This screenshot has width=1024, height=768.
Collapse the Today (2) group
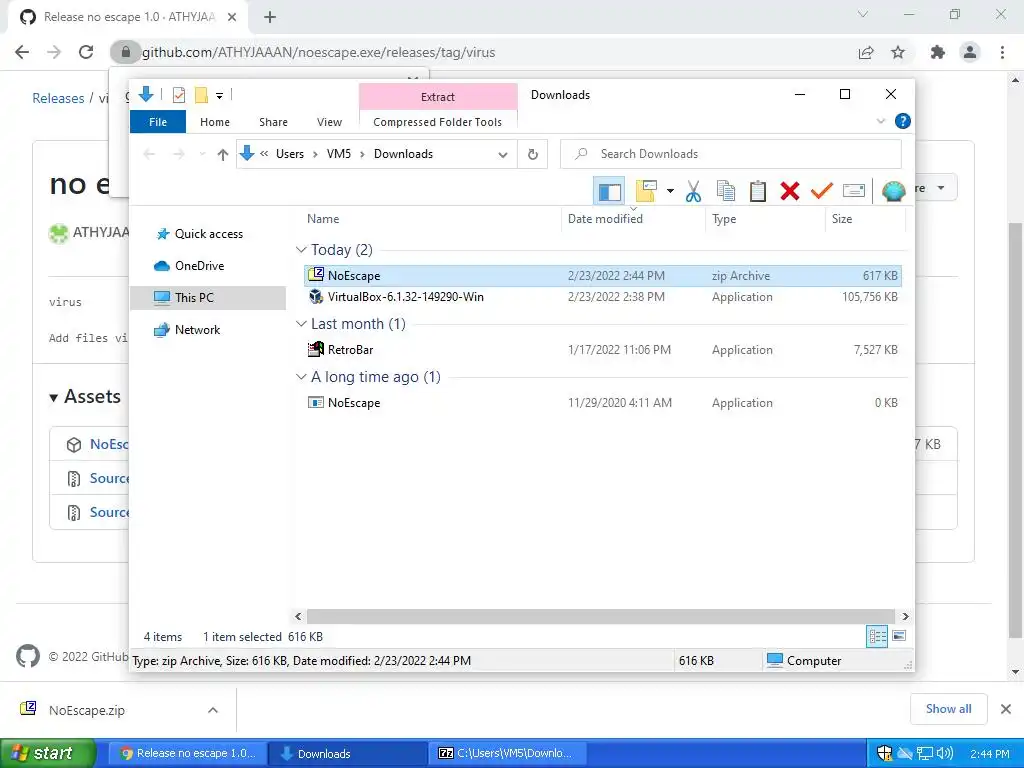coord(301,250)
